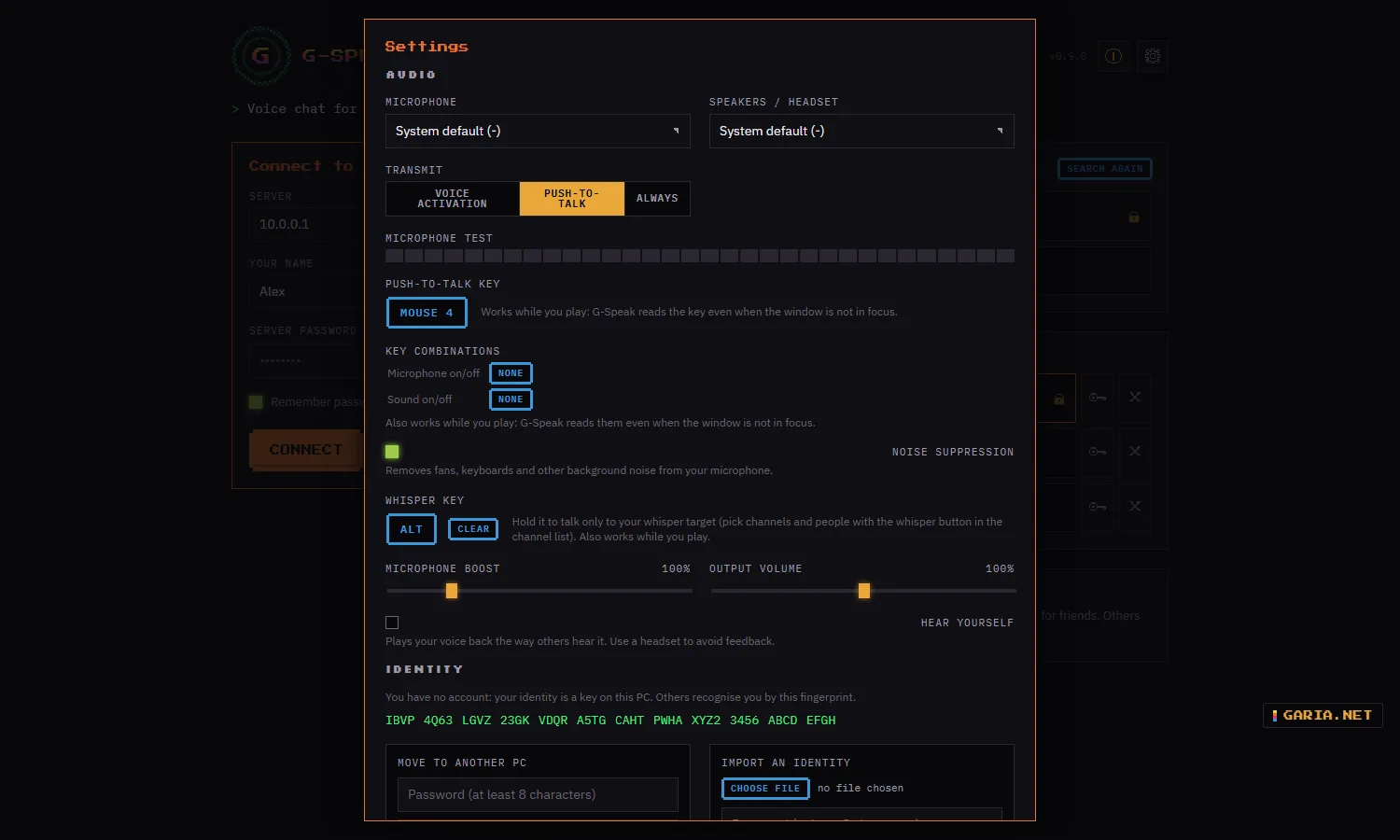
Task: Adjust the Output Volume slider handle
Action: click(864, 591)
